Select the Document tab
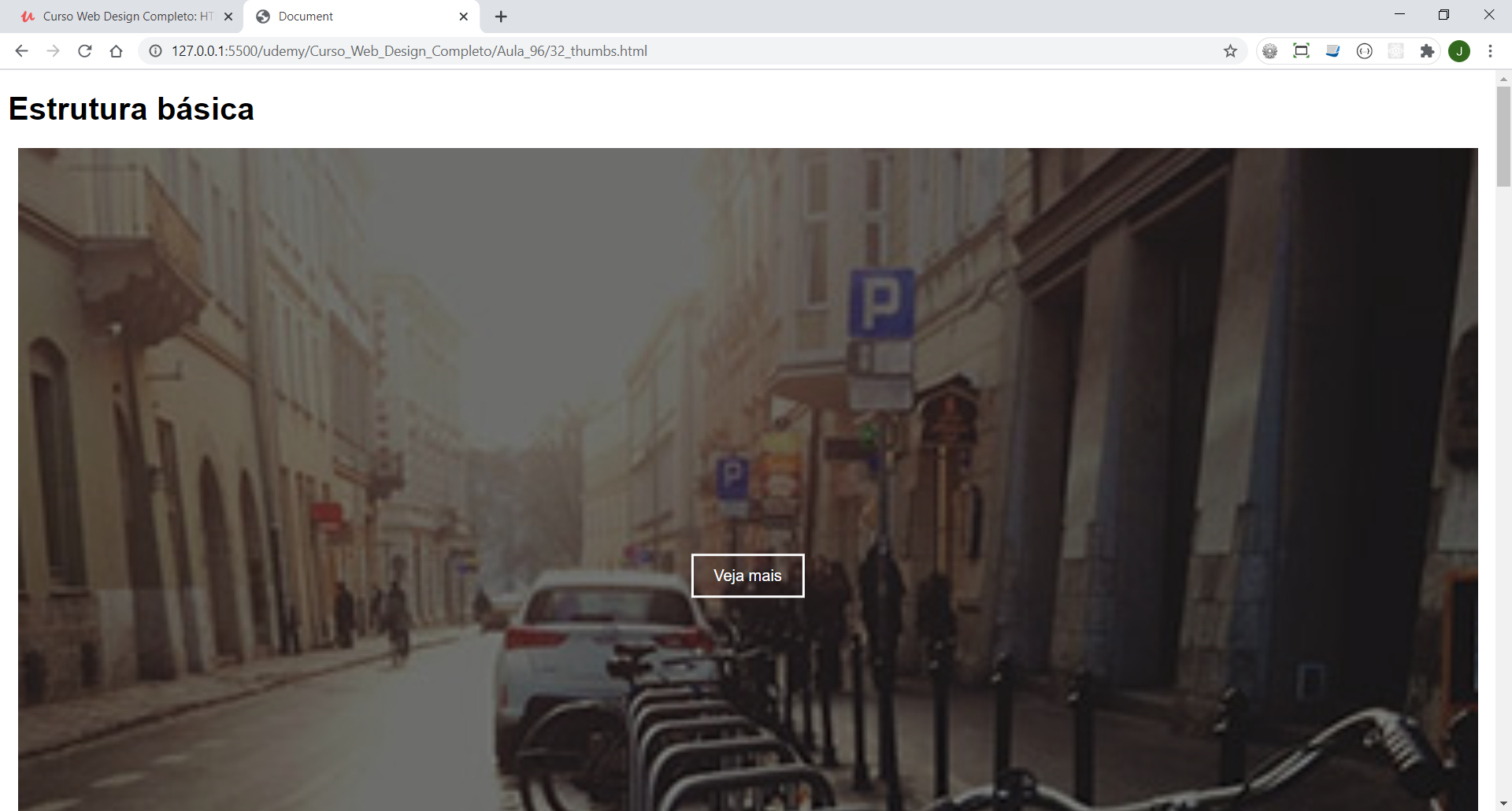This screenshot has height=811, width=1512. [x=362, y=17]
